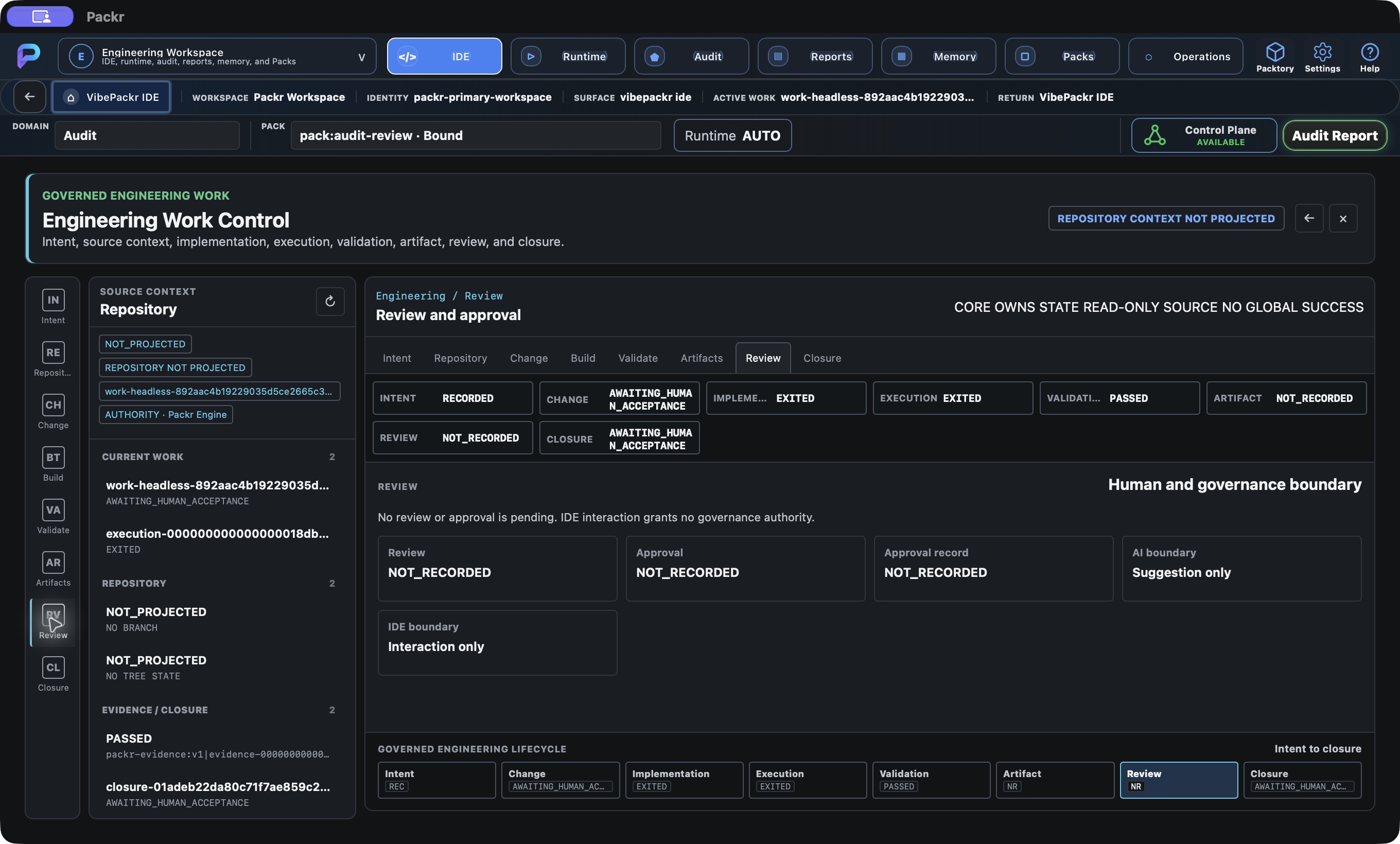Click the VibePackr IDE home button
1400x844 pixels.
click(111, 97)
